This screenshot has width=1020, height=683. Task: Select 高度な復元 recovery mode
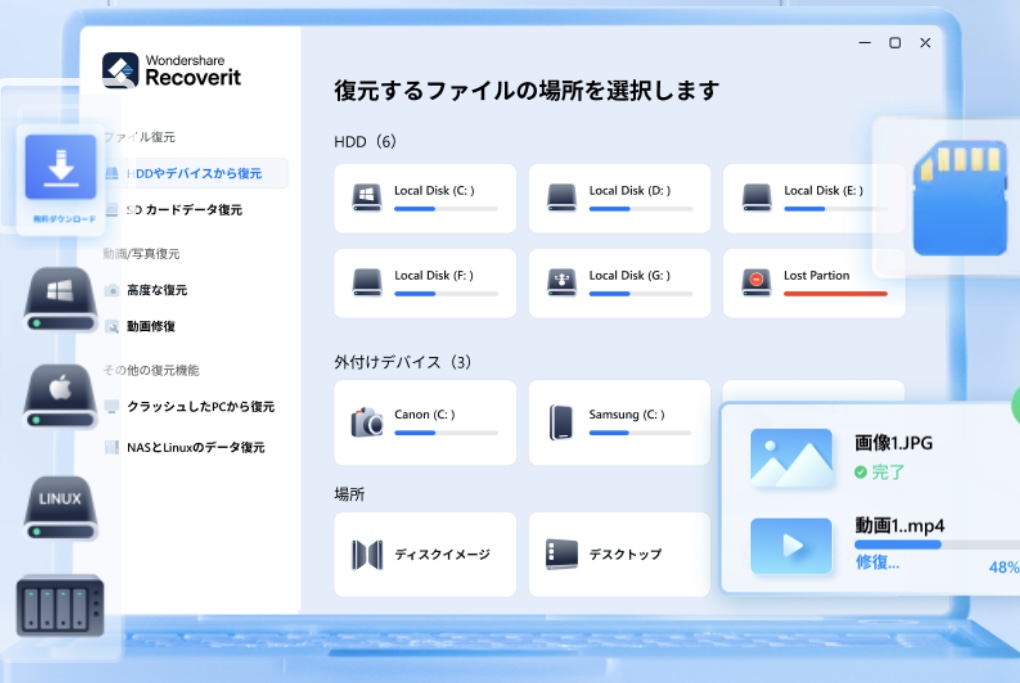tap(164, 290)
